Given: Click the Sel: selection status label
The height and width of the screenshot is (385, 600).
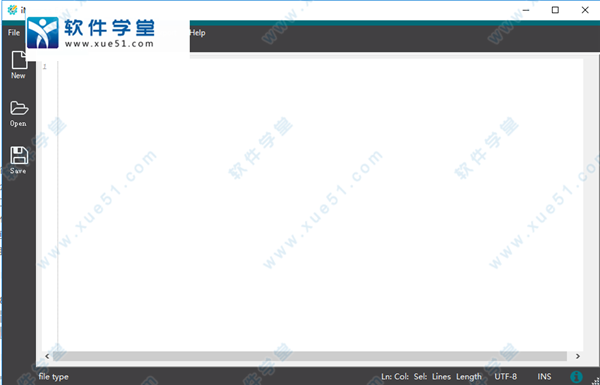Looking at the screenshot, I should 420,377.
